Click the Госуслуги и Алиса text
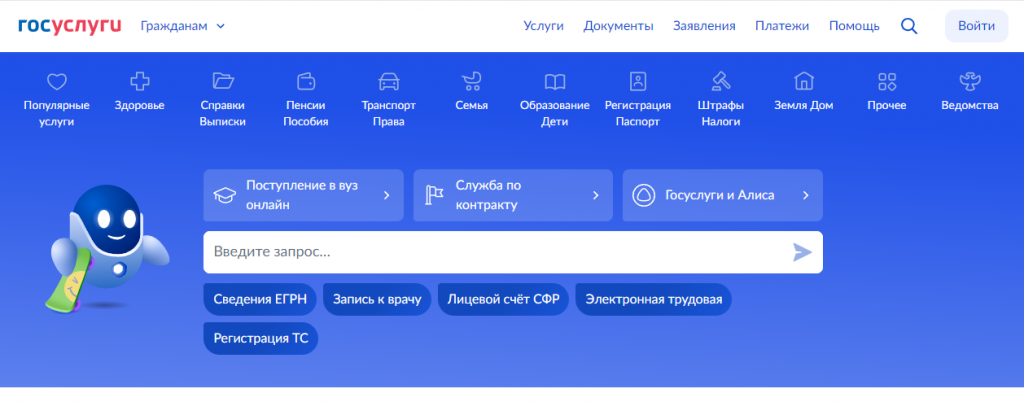 point(720,195)
